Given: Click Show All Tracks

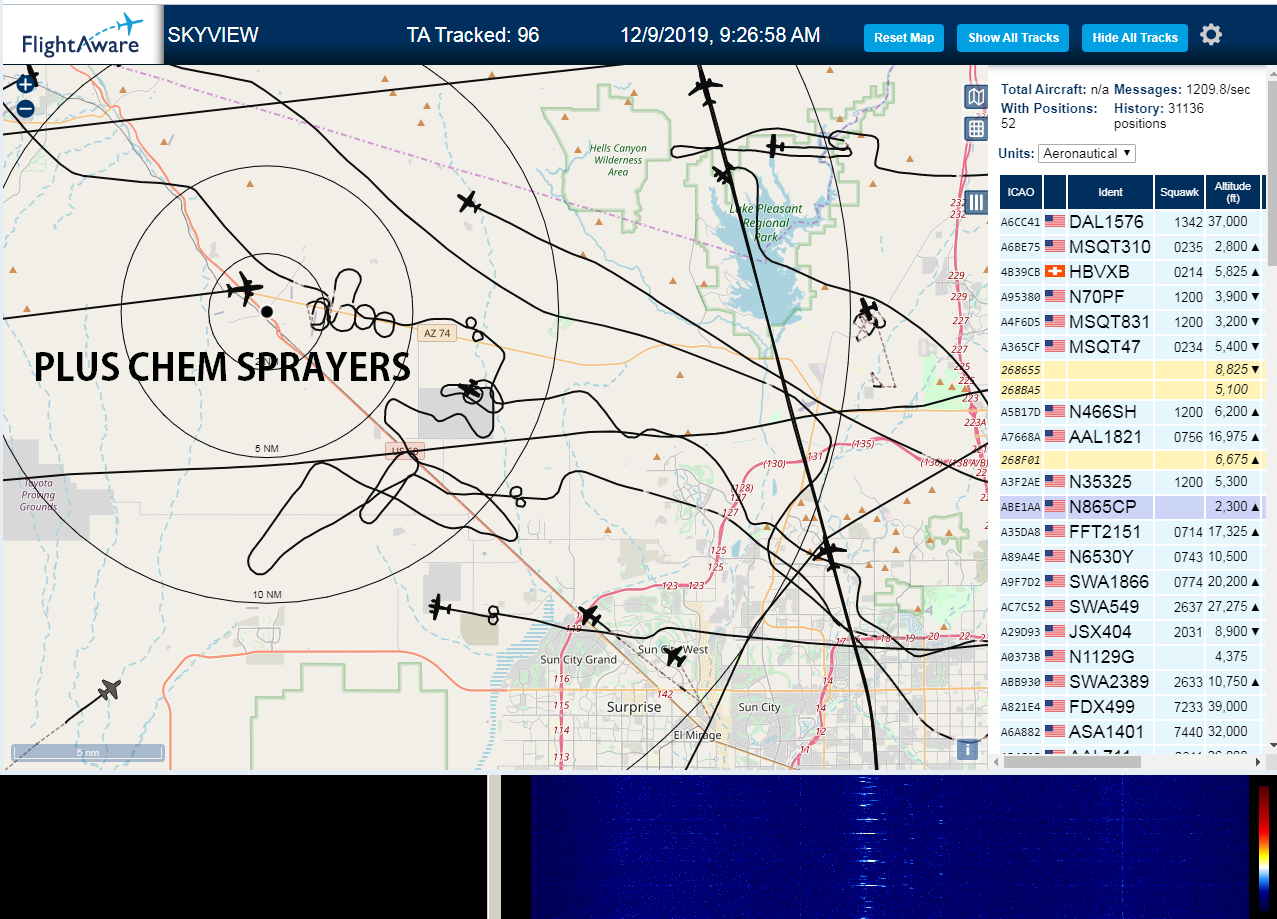Looking at the screenshot, I should [x=1013, y=38].
